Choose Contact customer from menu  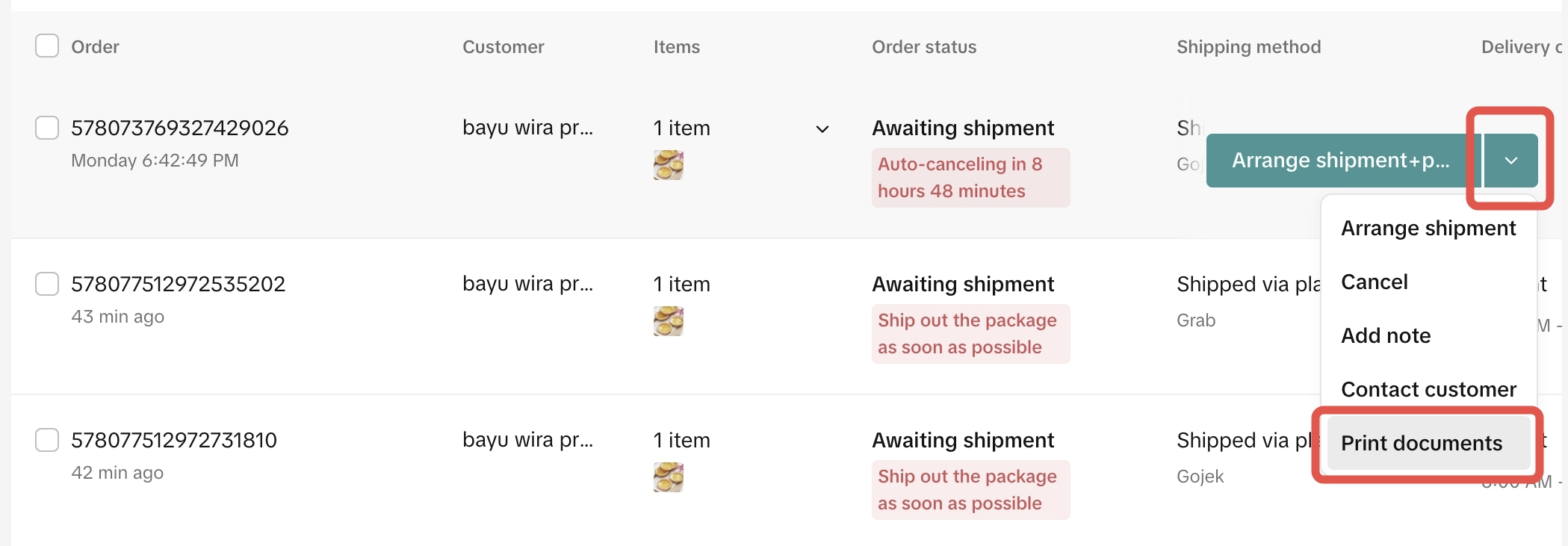pyautogui.click(x=1428, y=390)
